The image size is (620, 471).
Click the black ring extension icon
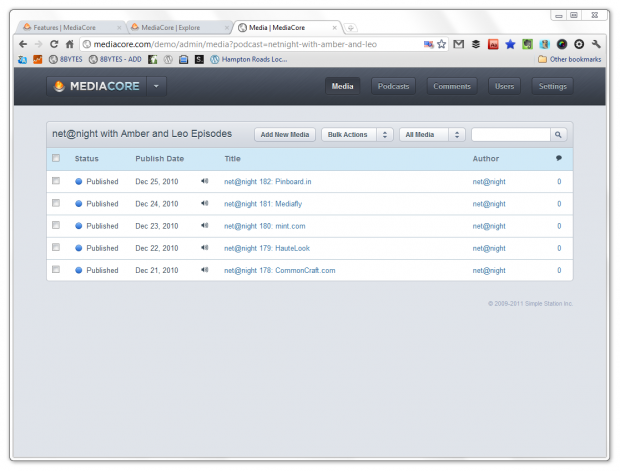coord(579,44)
